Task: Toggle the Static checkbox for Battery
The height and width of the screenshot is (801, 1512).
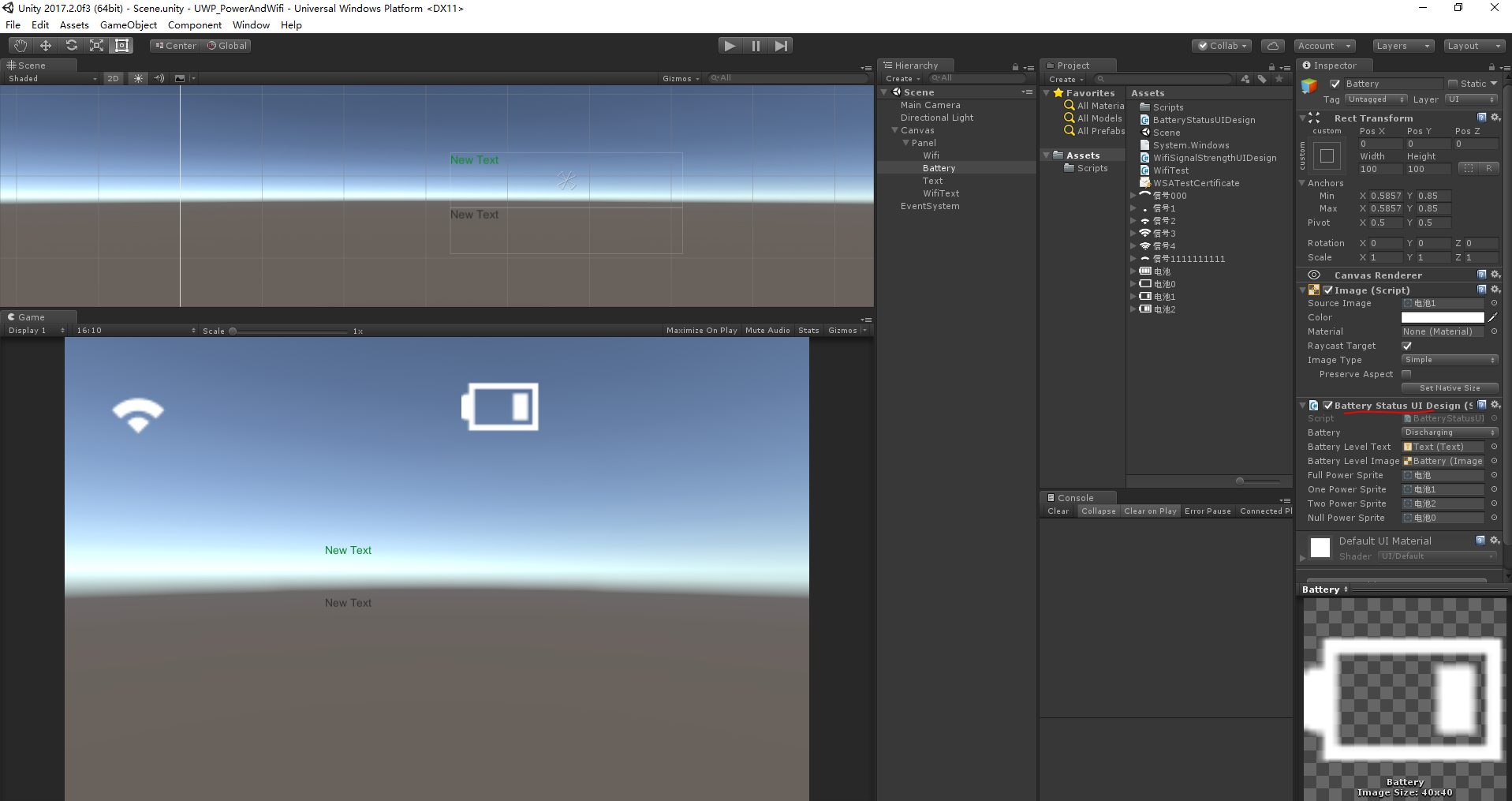Action: click(x=1453, y=84)
